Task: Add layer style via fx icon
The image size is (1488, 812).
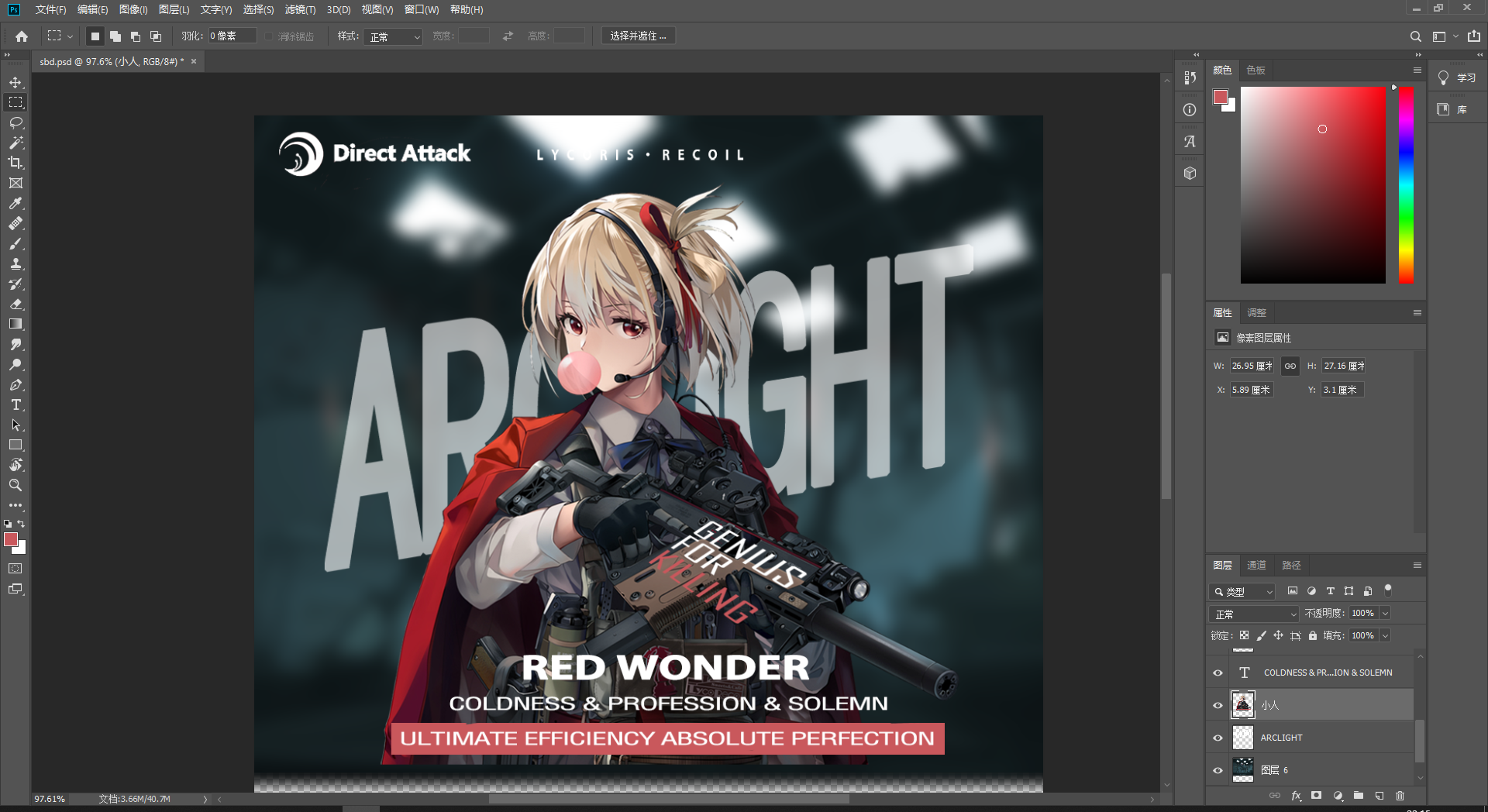Action: (x=1296, y=796)
